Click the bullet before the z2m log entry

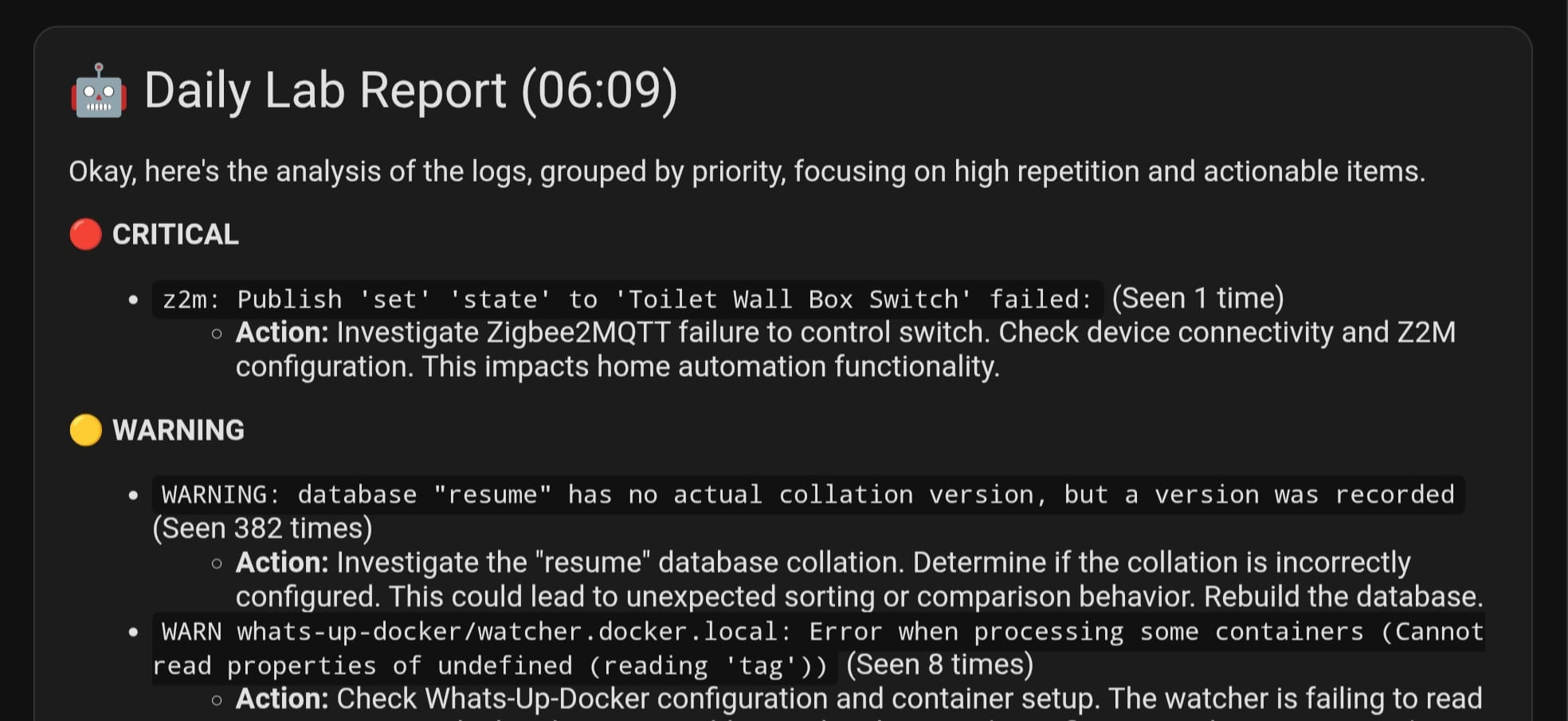point(133,300)
